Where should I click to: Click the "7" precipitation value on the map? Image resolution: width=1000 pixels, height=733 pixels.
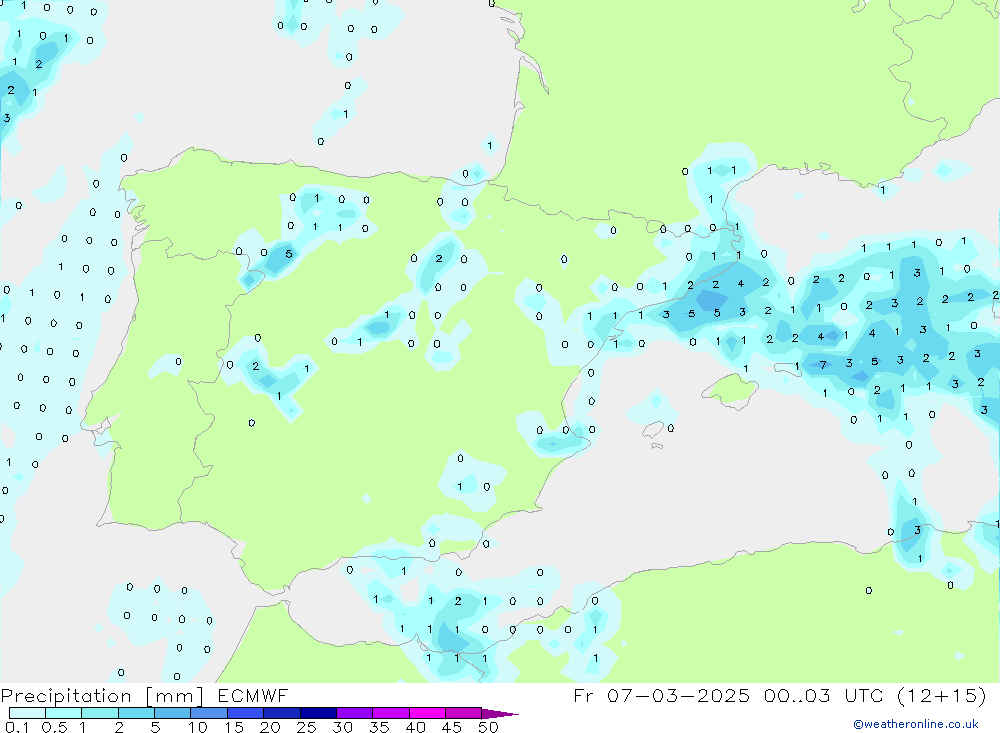823,365
